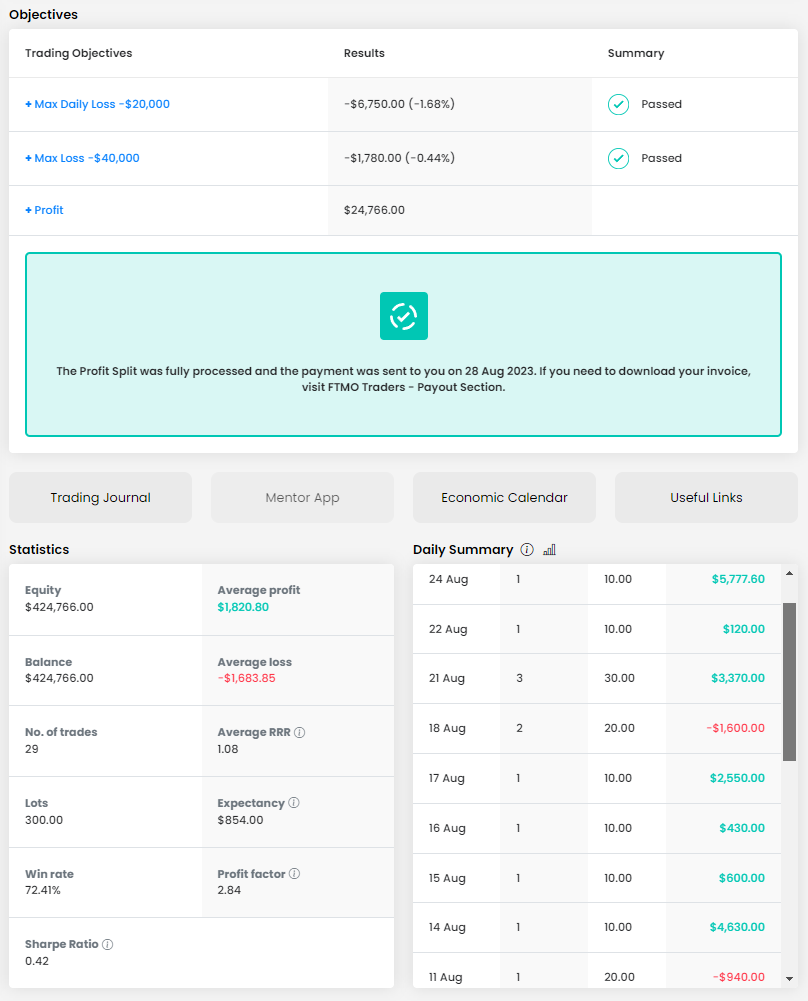This screenshot has width=808, height=1001.
Task: Select the 24 Aug daily summary row
Action: coord(597,583)
